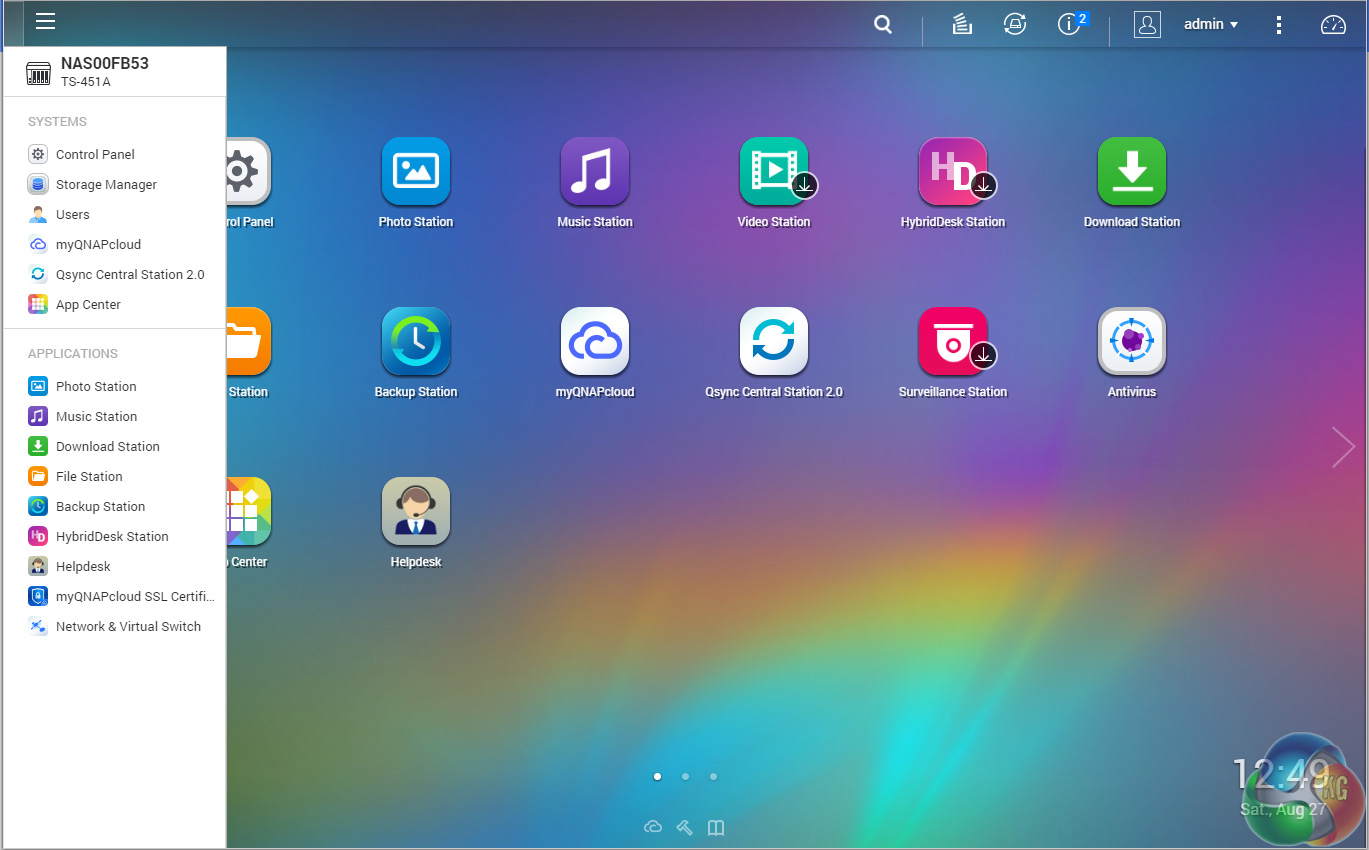
Task: Go to next desktop page arrow
Action: [x=1342, y=447]
